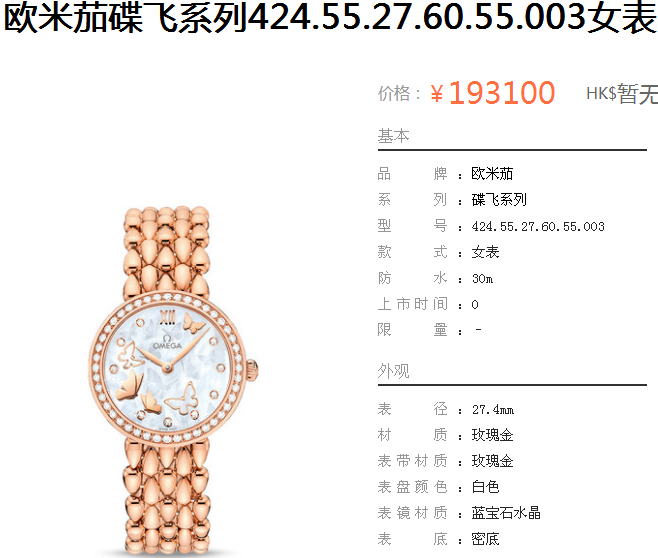
Task: Click the crystal material 蓝宝石水晶
Action: pos(506,513)
